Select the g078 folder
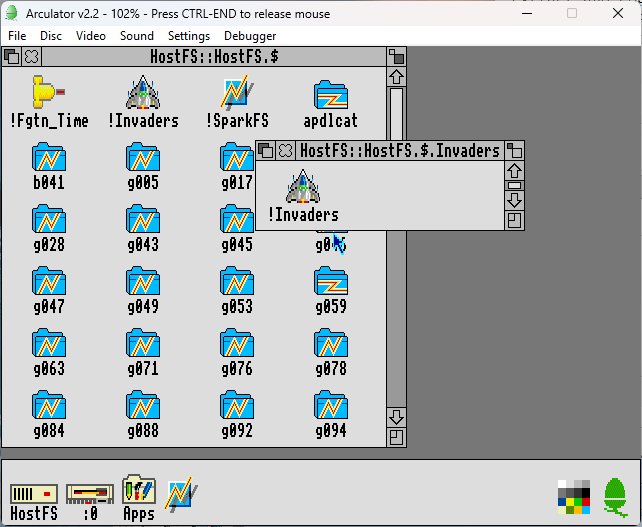This screenshot has width=642, height=527. [331, 353]
